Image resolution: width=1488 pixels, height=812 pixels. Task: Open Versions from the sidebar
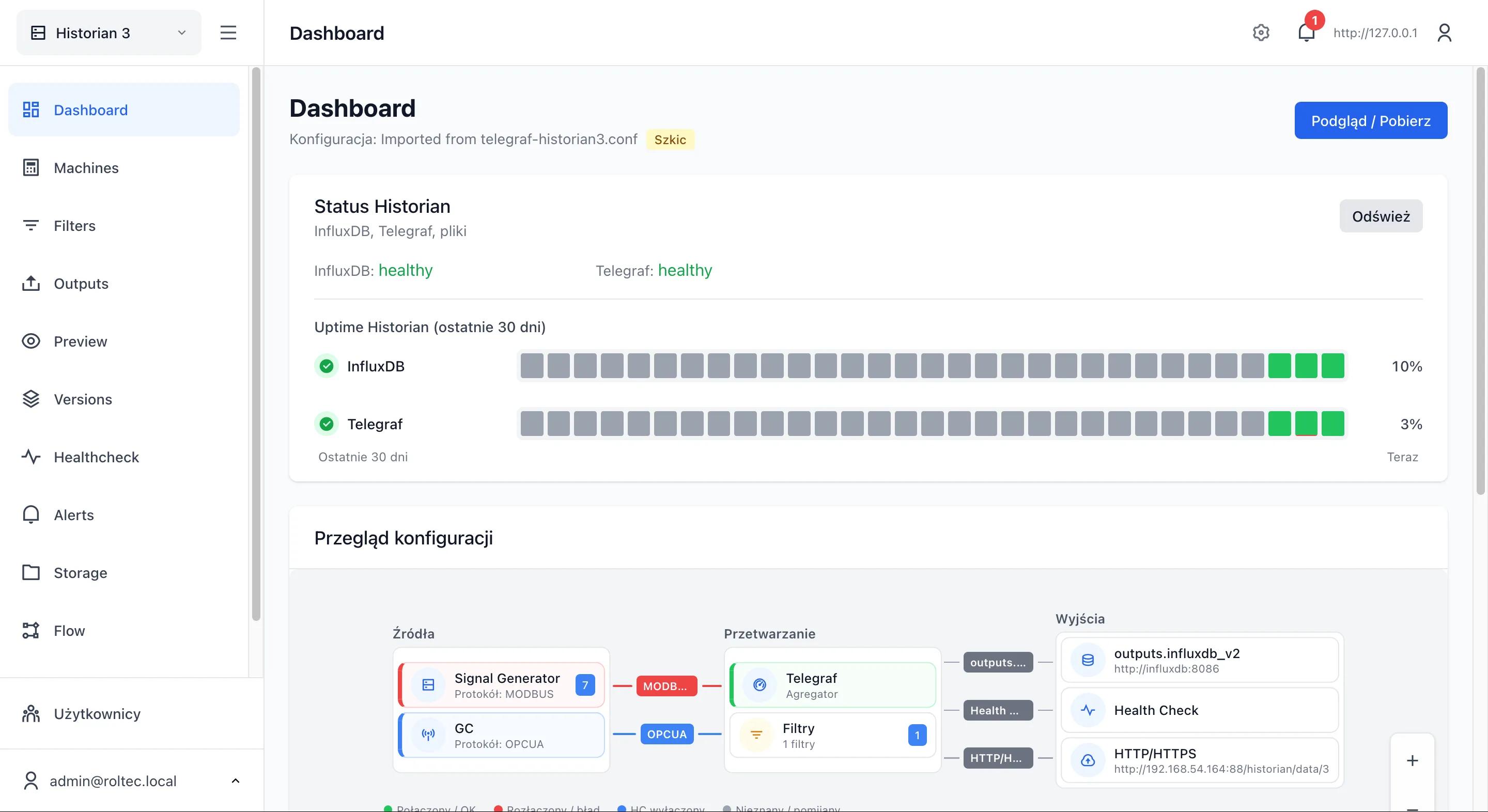[123, 399]
